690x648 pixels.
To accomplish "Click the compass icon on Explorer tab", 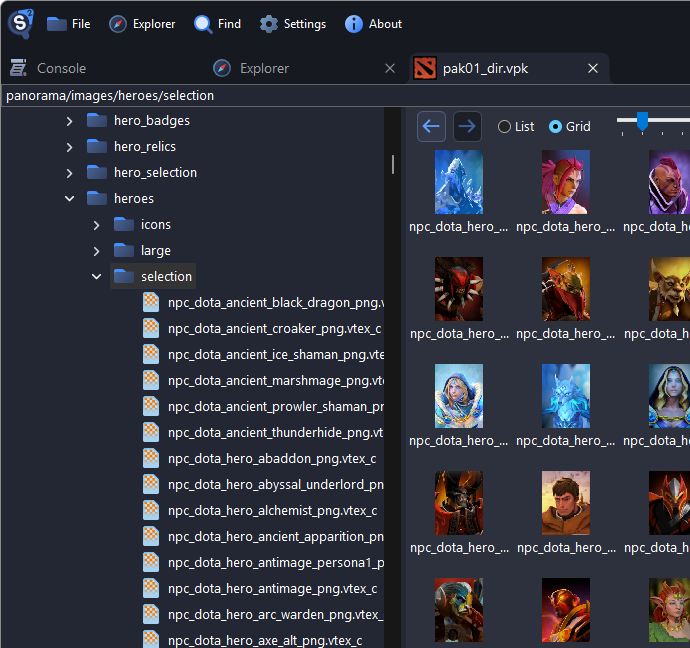I will [x=222, y=68].
